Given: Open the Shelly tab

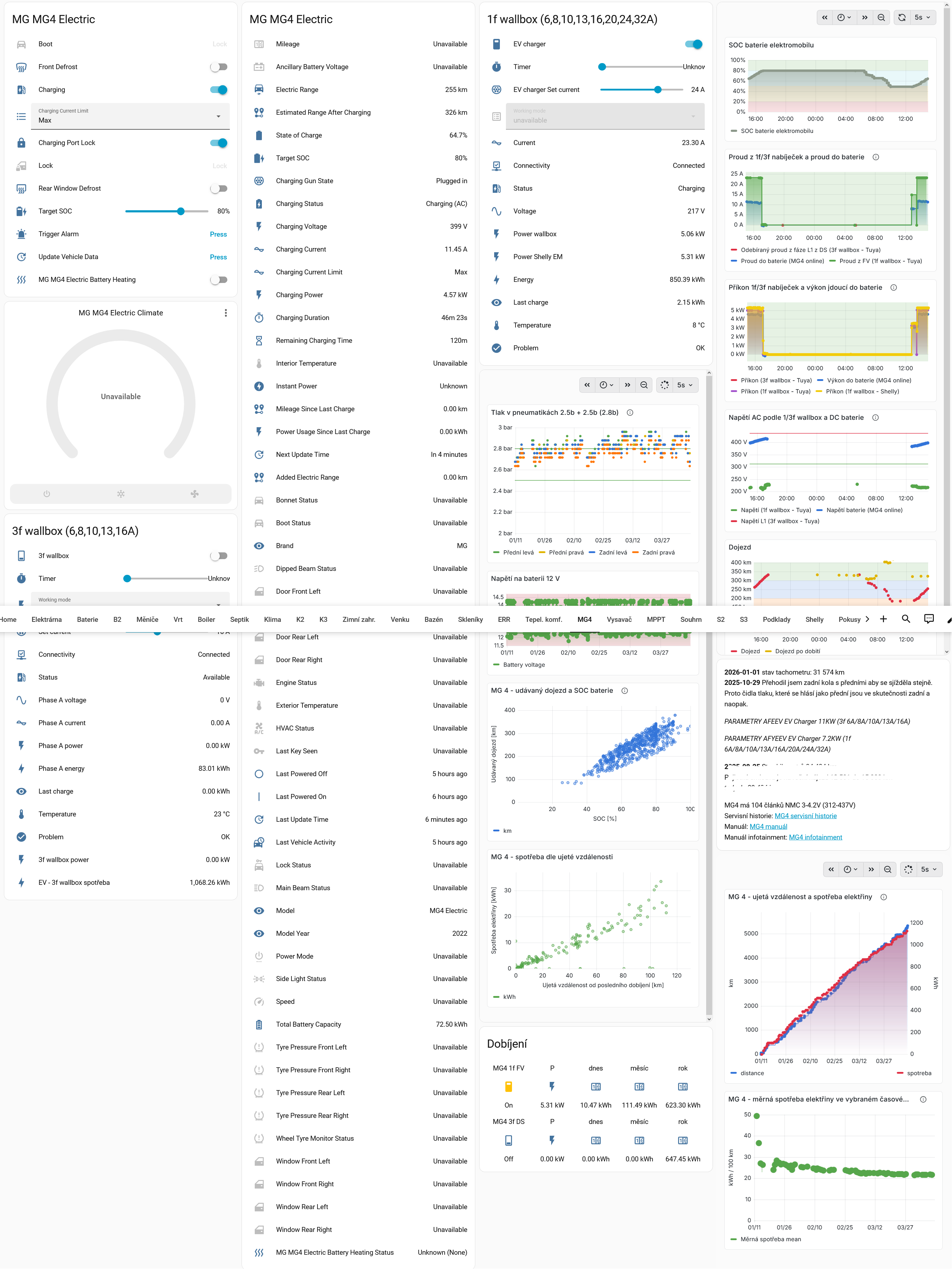Looking at the screenshot, I should coord(814,620).
